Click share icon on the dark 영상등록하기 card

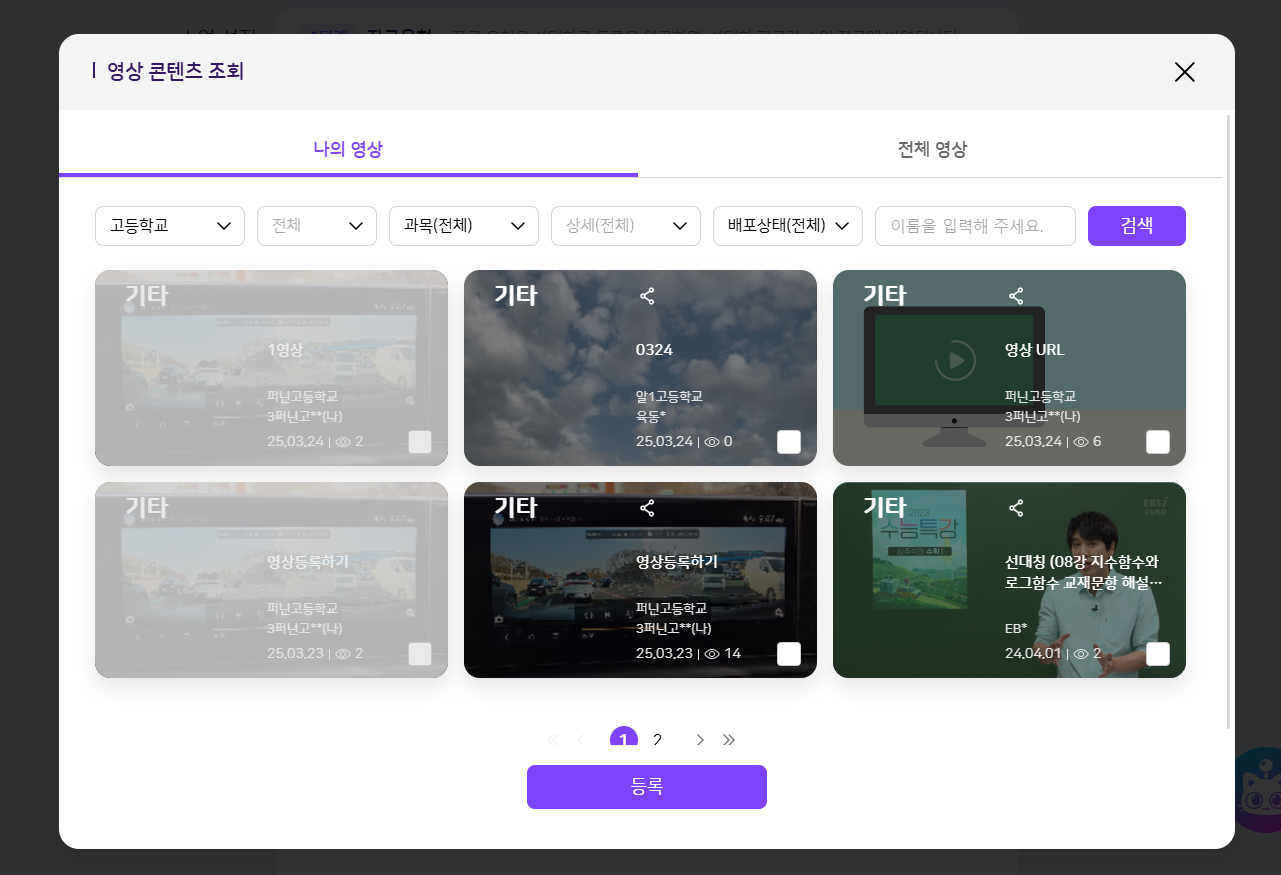click(x=647, y=508)
